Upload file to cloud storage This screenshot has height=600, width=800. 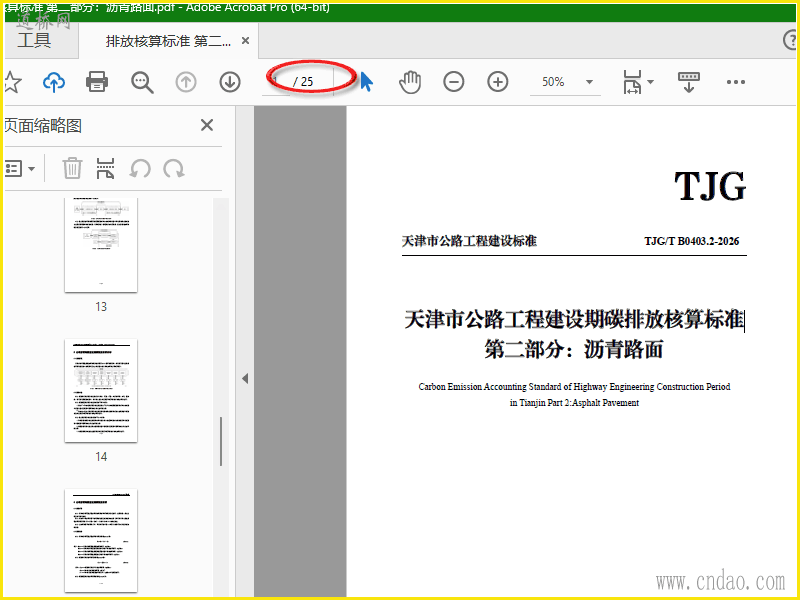54,82
